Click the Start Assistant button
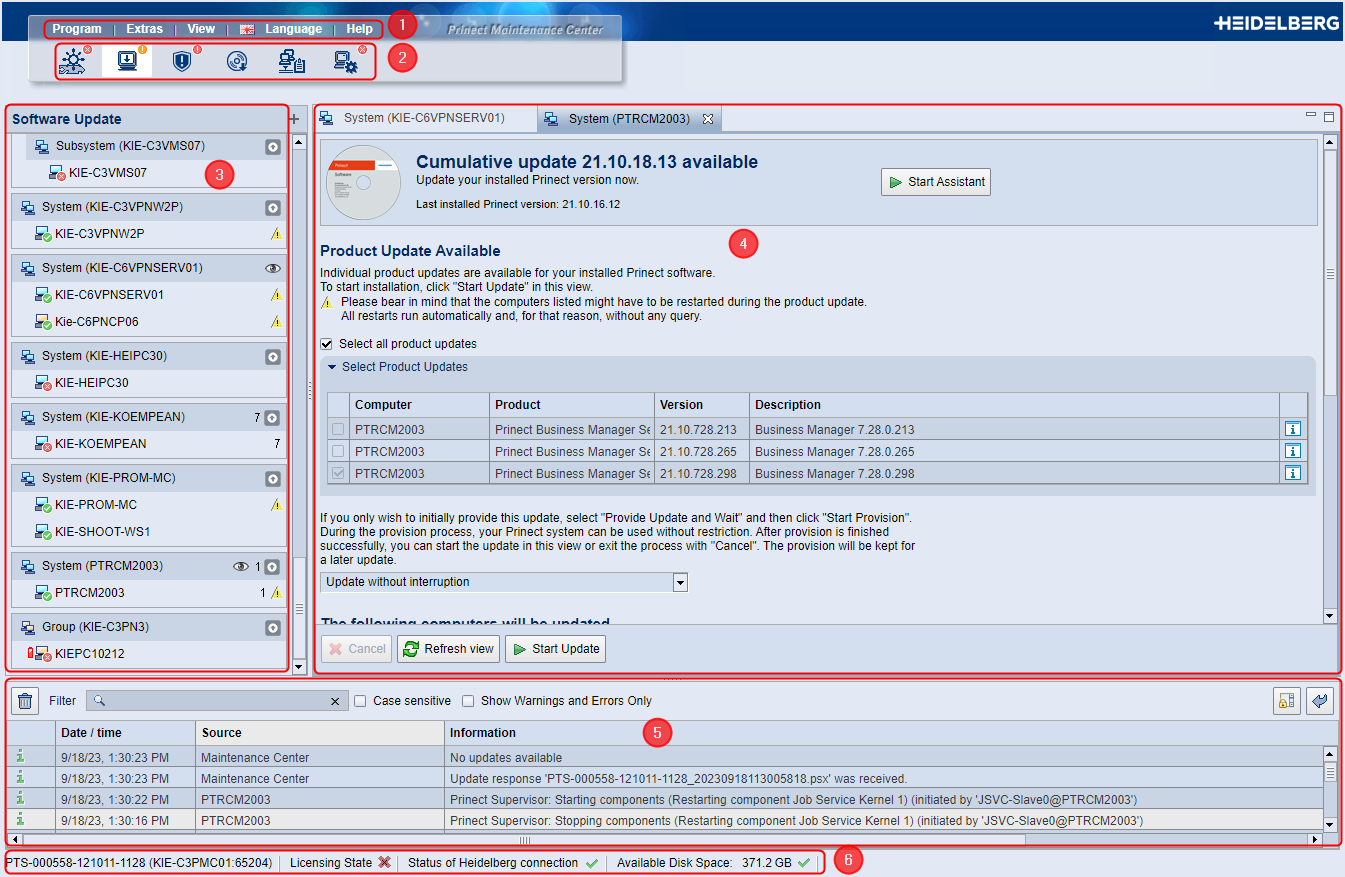This screenshot has width=1345, height=877. coord(935,182)
